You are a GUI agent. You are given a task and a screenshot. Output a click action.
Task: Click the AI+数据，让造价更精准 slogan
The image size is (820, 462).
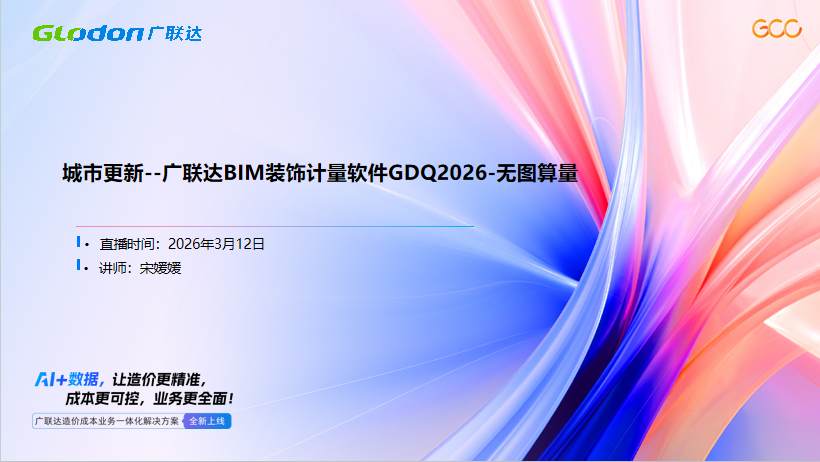tap(121, 379)
